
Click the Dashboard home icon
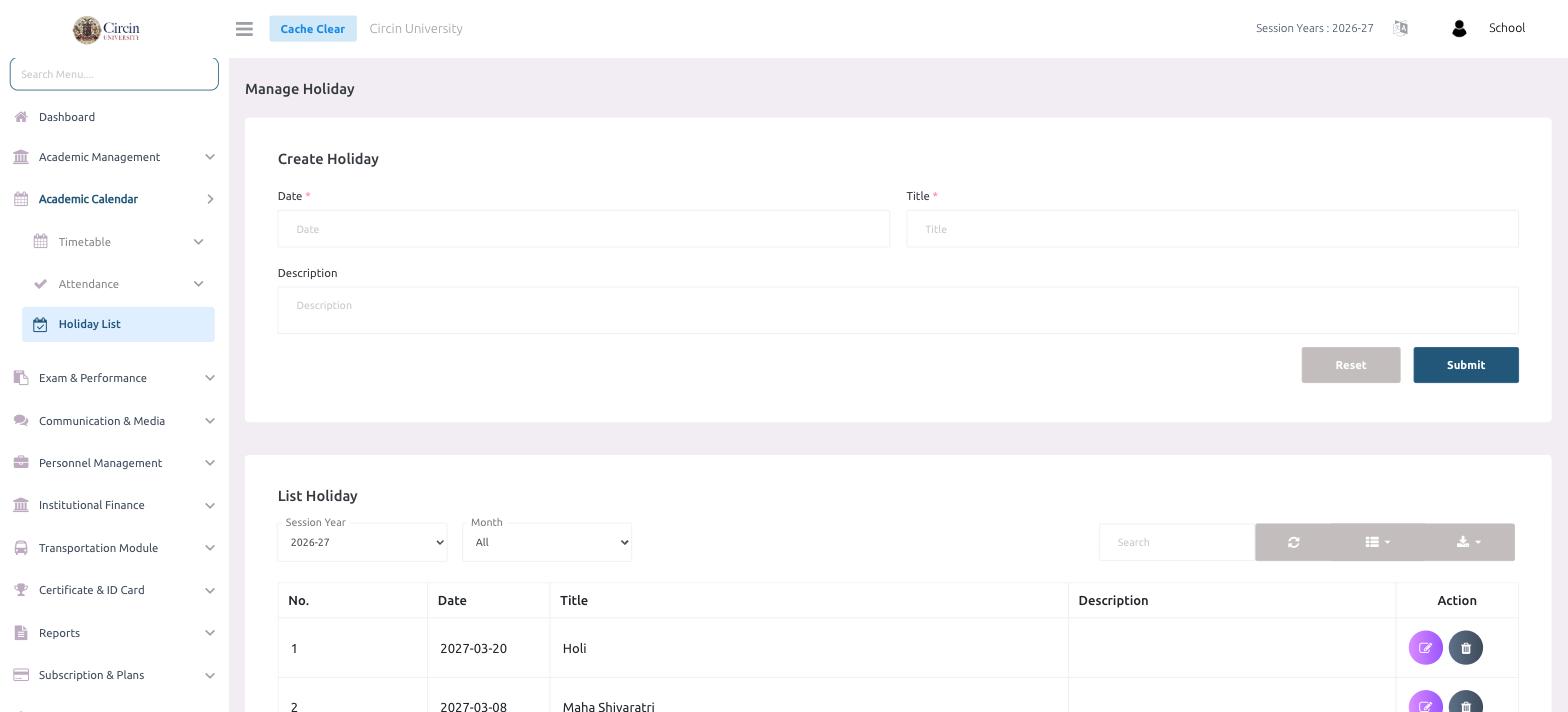(21, 117)
